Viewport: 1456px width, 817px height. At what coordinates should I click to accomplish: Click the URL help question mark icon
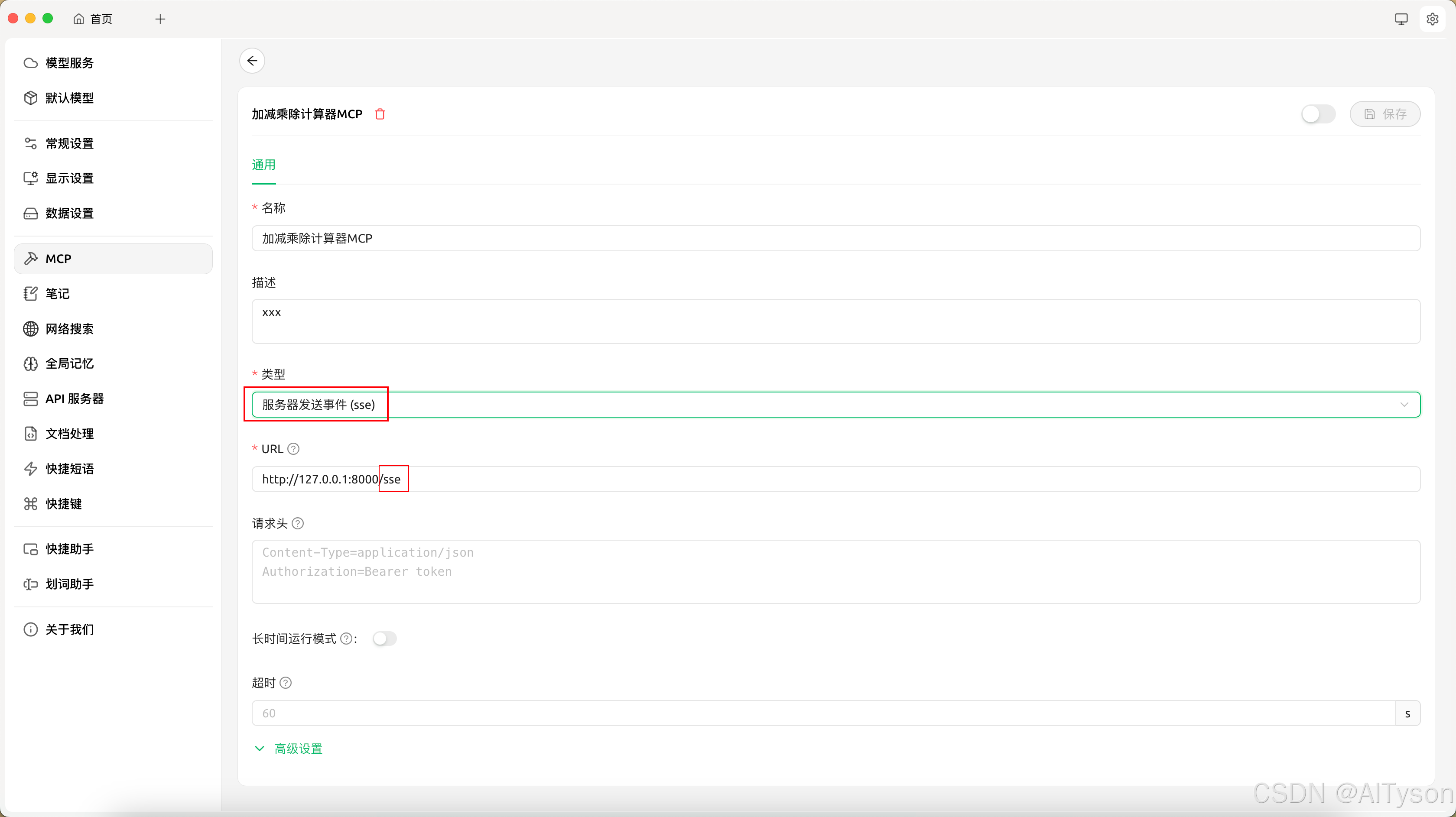(x=293, y=449)
